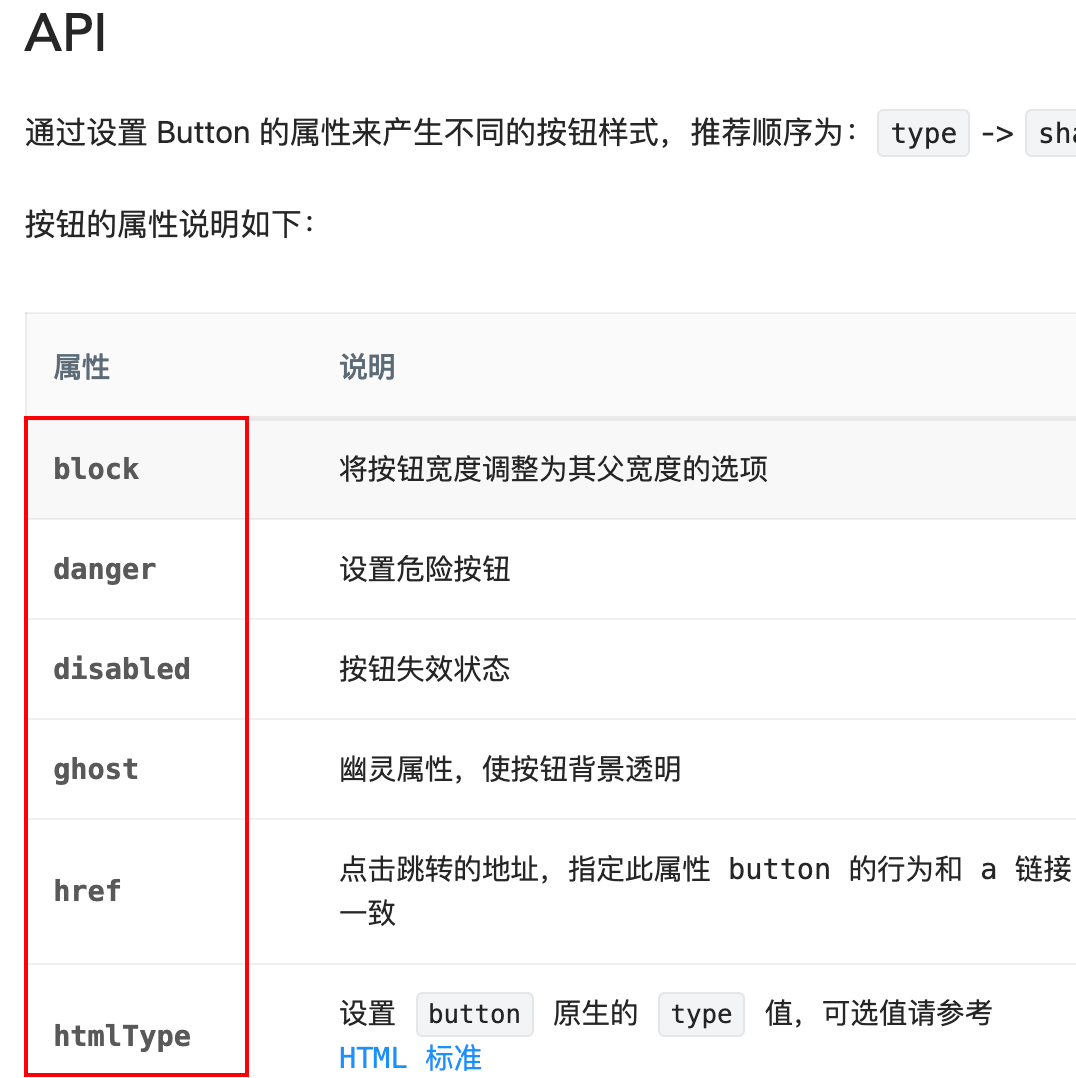The image size is (1076, 1078).
Task: Click the 属性 column header
Action: click(82, 366)
